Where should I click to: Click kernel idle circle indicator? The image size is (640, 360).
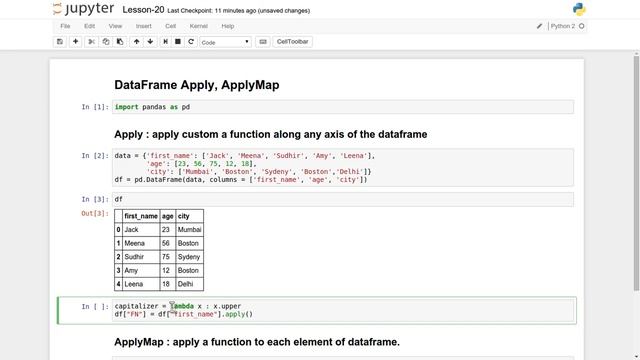[x=582, y=26]
